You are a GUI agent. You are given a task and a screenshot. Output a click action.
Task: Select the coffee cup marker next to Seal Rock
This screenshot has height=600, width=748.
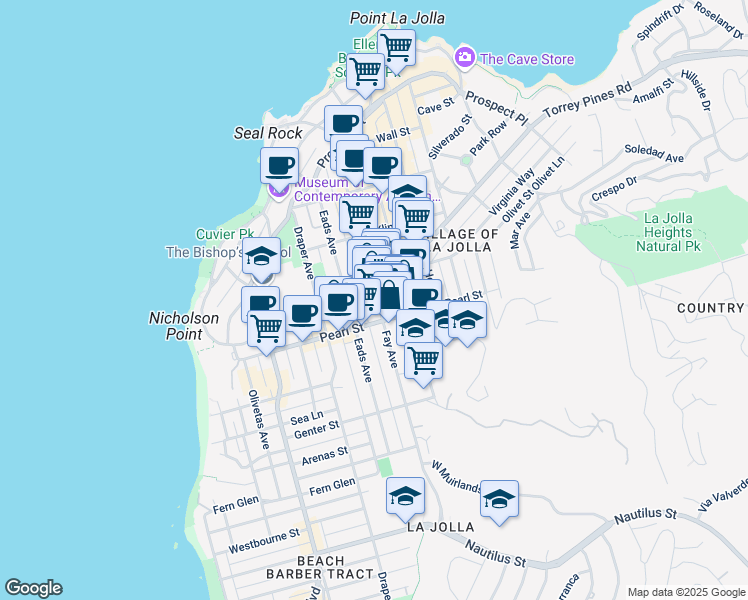280,166
